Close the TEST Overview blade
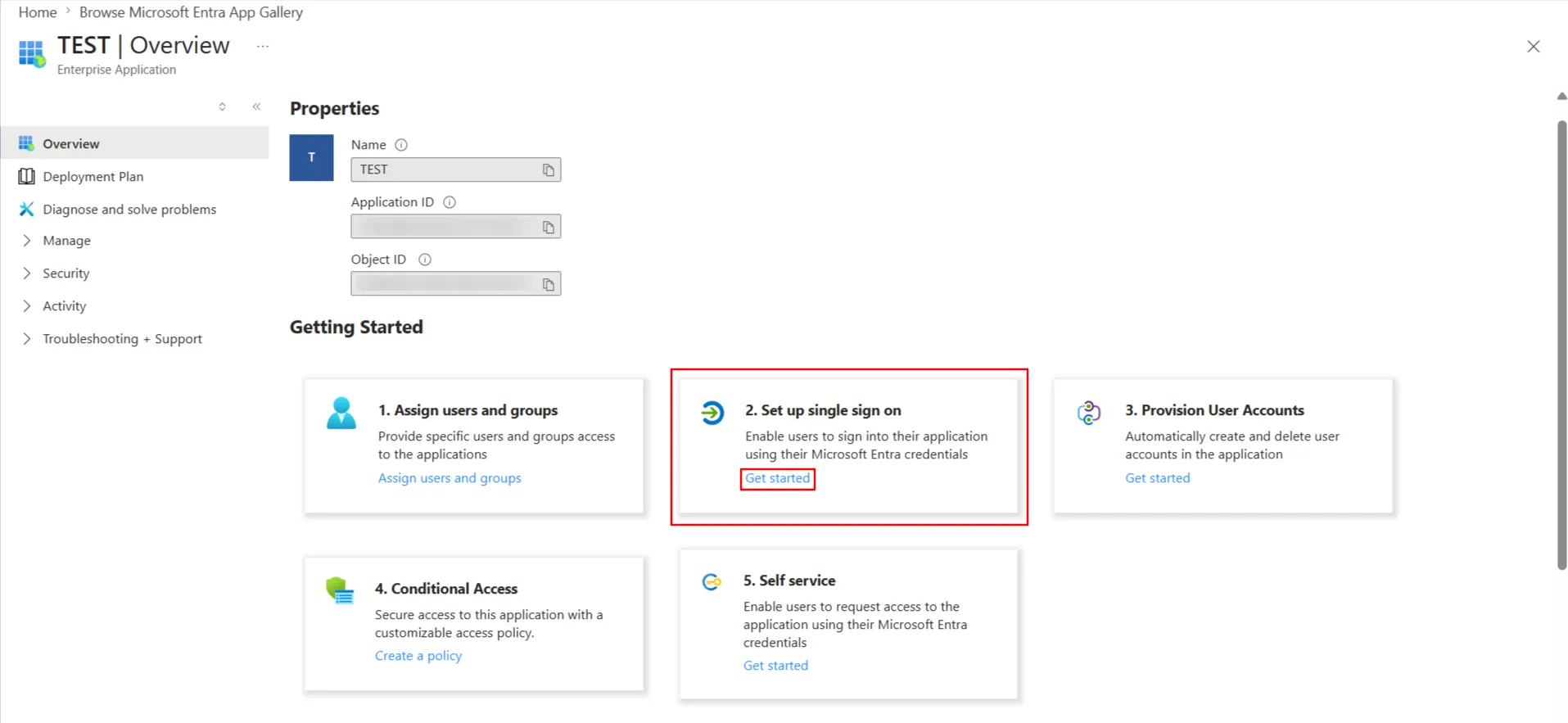 (1533, 47)
